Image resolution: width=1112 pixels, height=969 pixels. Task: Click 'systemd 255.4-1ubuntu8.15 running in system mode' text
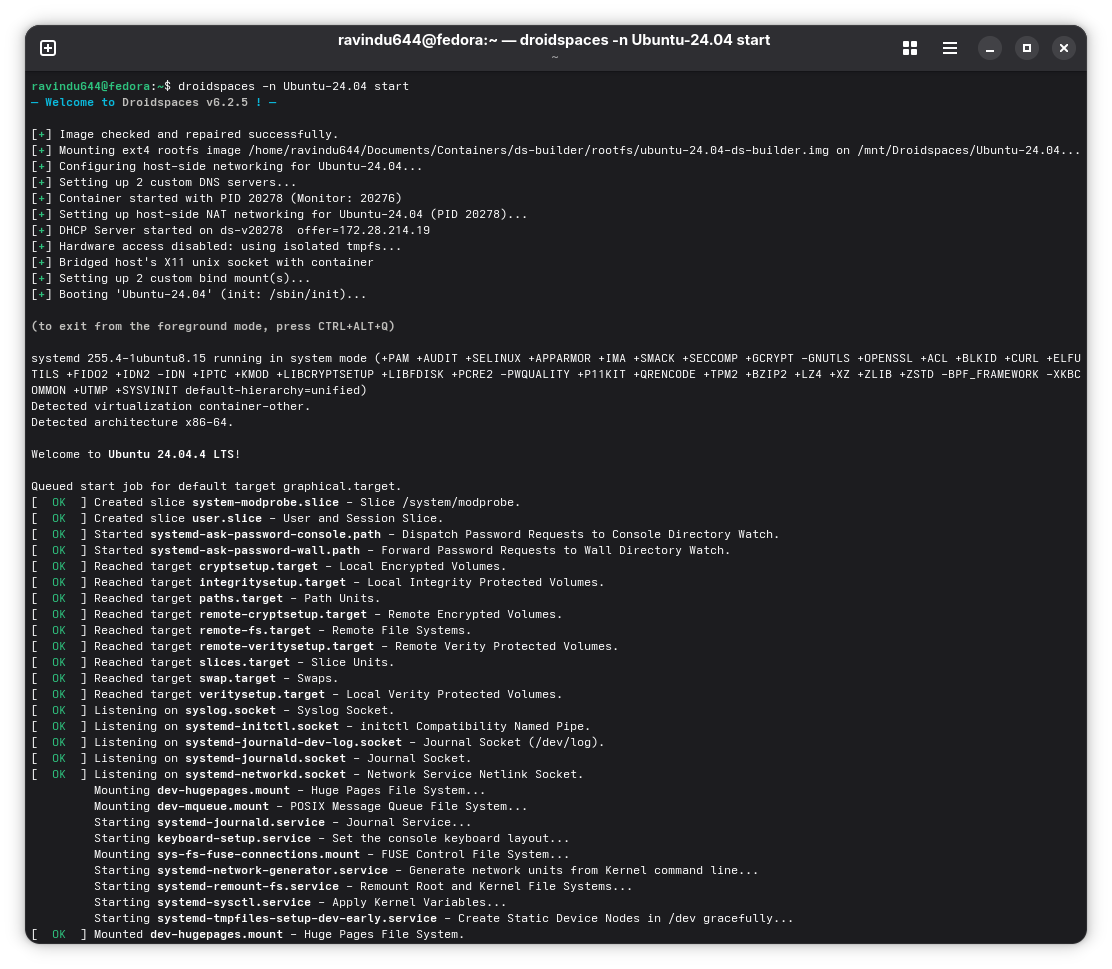tap(199, 359)
